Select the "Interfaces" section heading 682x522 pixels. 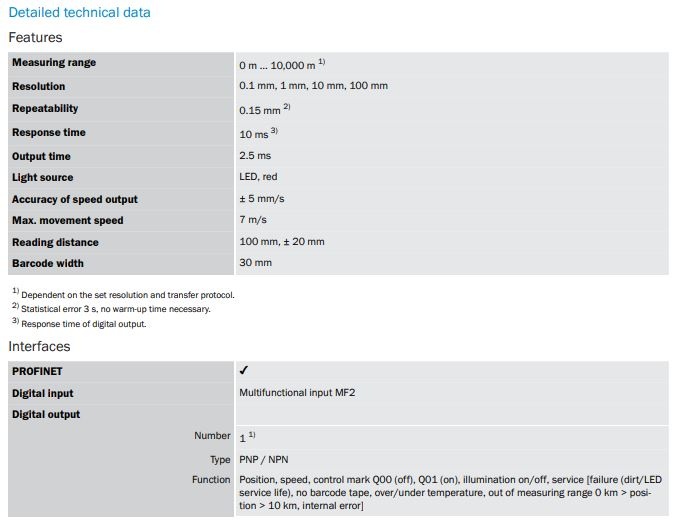[x=38, y=346]
